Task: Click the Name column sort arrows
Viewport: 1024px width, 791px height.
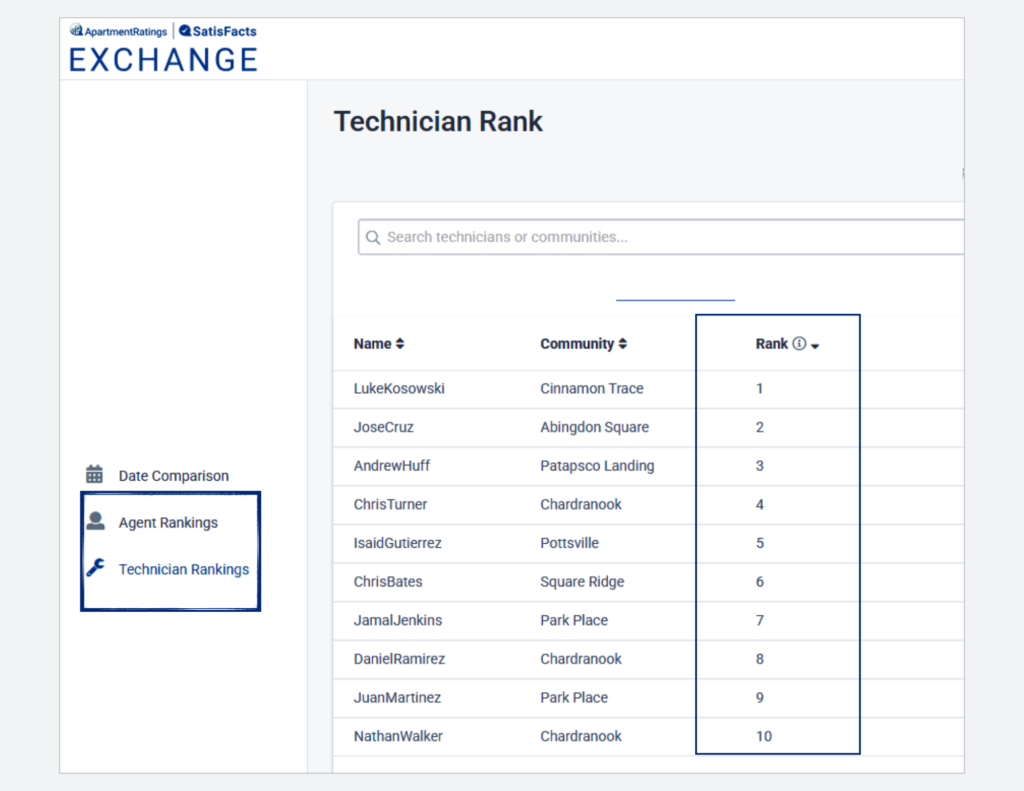Action: 400,343
